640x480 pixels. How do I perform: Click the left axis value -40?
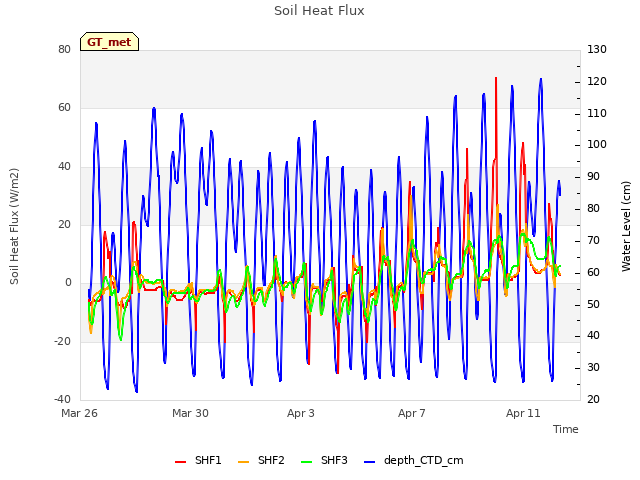tap(62, 399)
